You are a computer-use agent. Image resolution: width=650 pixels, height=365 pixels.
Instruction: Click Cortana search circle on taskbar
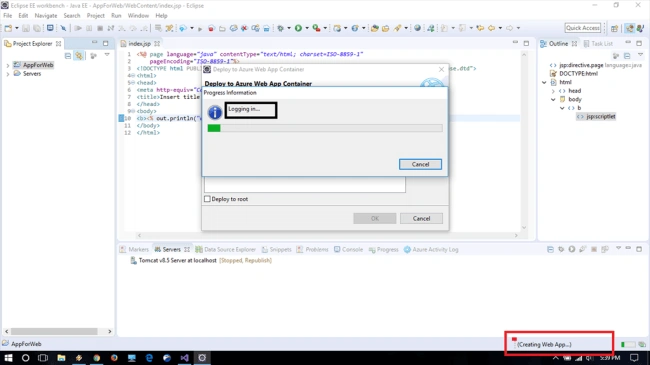[25, 358]
